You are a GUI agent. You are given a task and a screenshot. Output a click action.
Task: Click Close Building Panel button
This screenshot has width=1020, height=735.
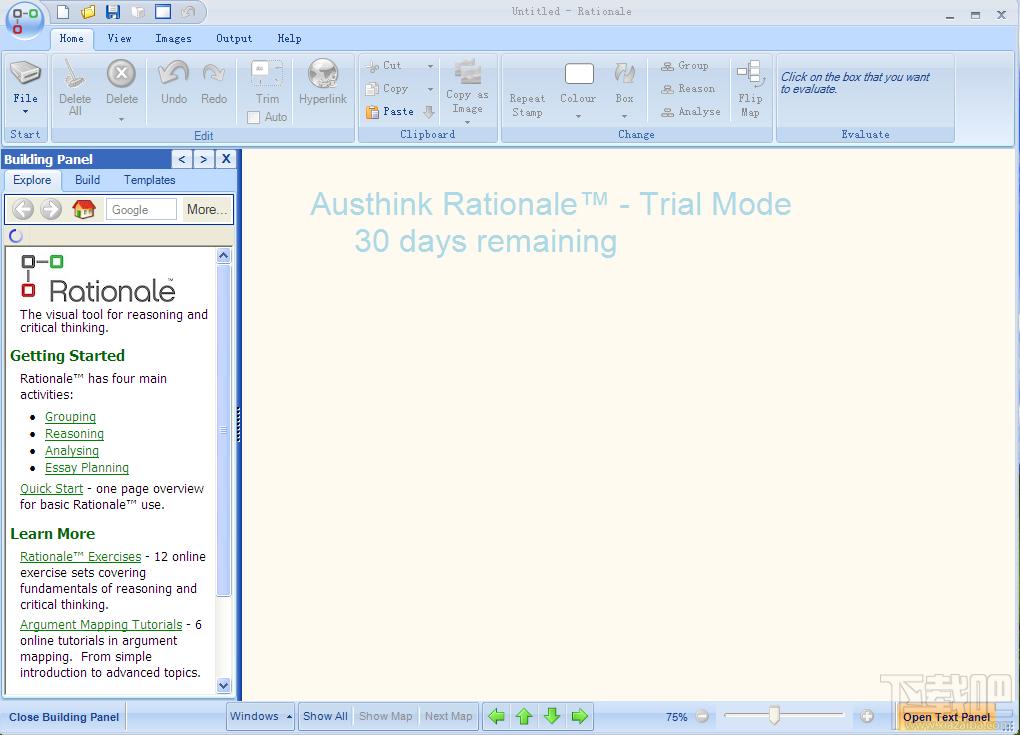[x=64, y=717]
